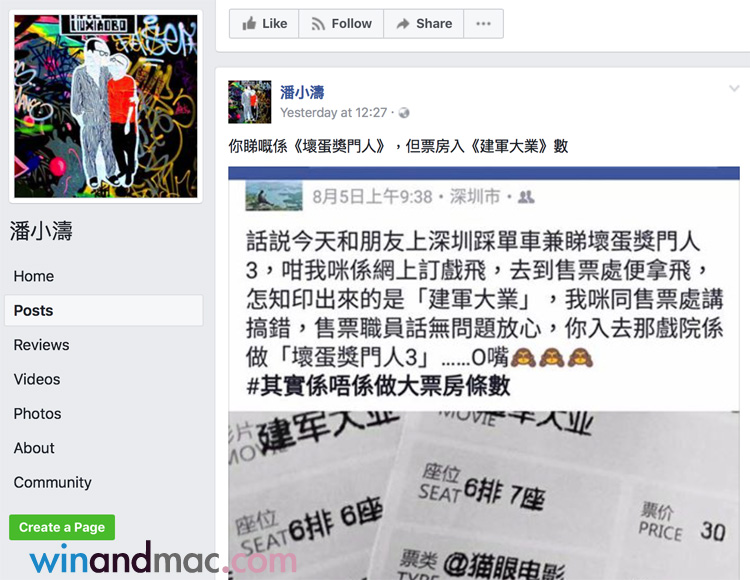
Task: Open the About section
Action: (x=34, y=449)
